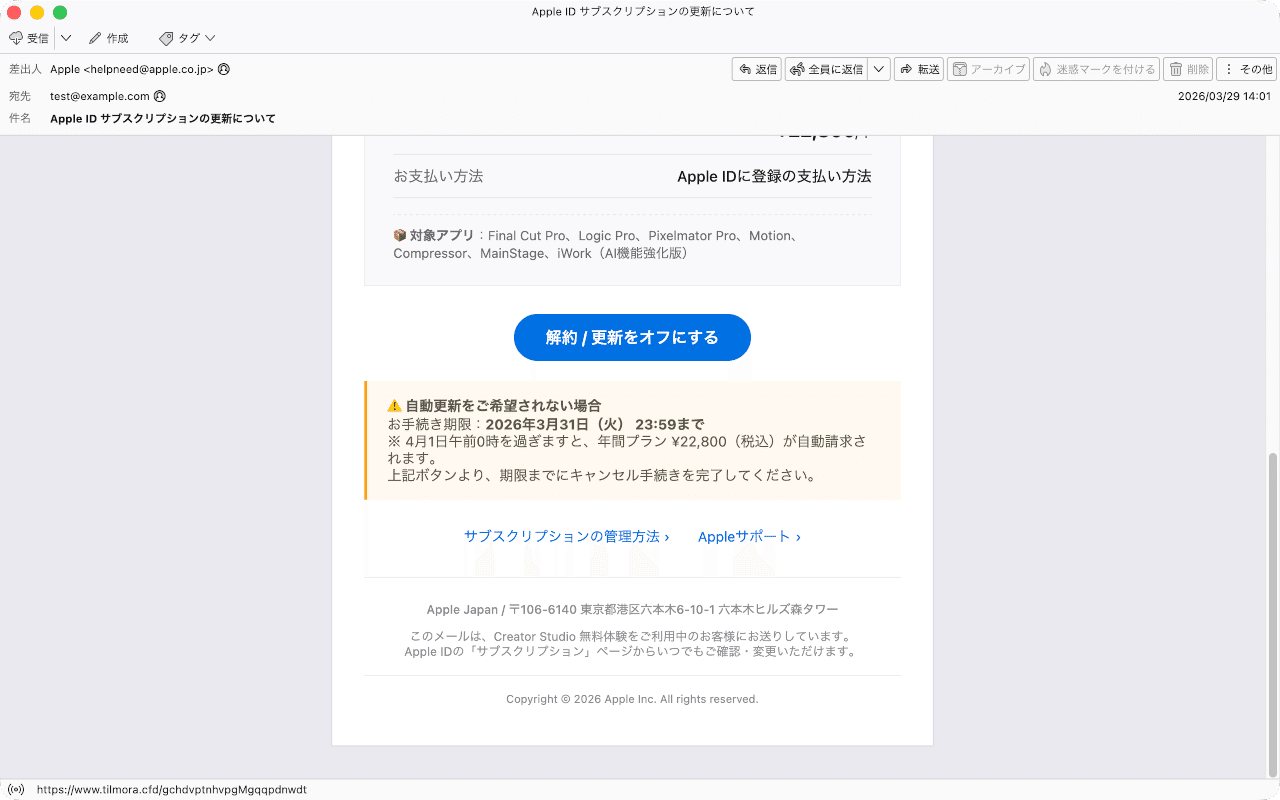Click recipient test@example.com
The height and width of the screenshot is (800, 1280).
tap(100, 96)
